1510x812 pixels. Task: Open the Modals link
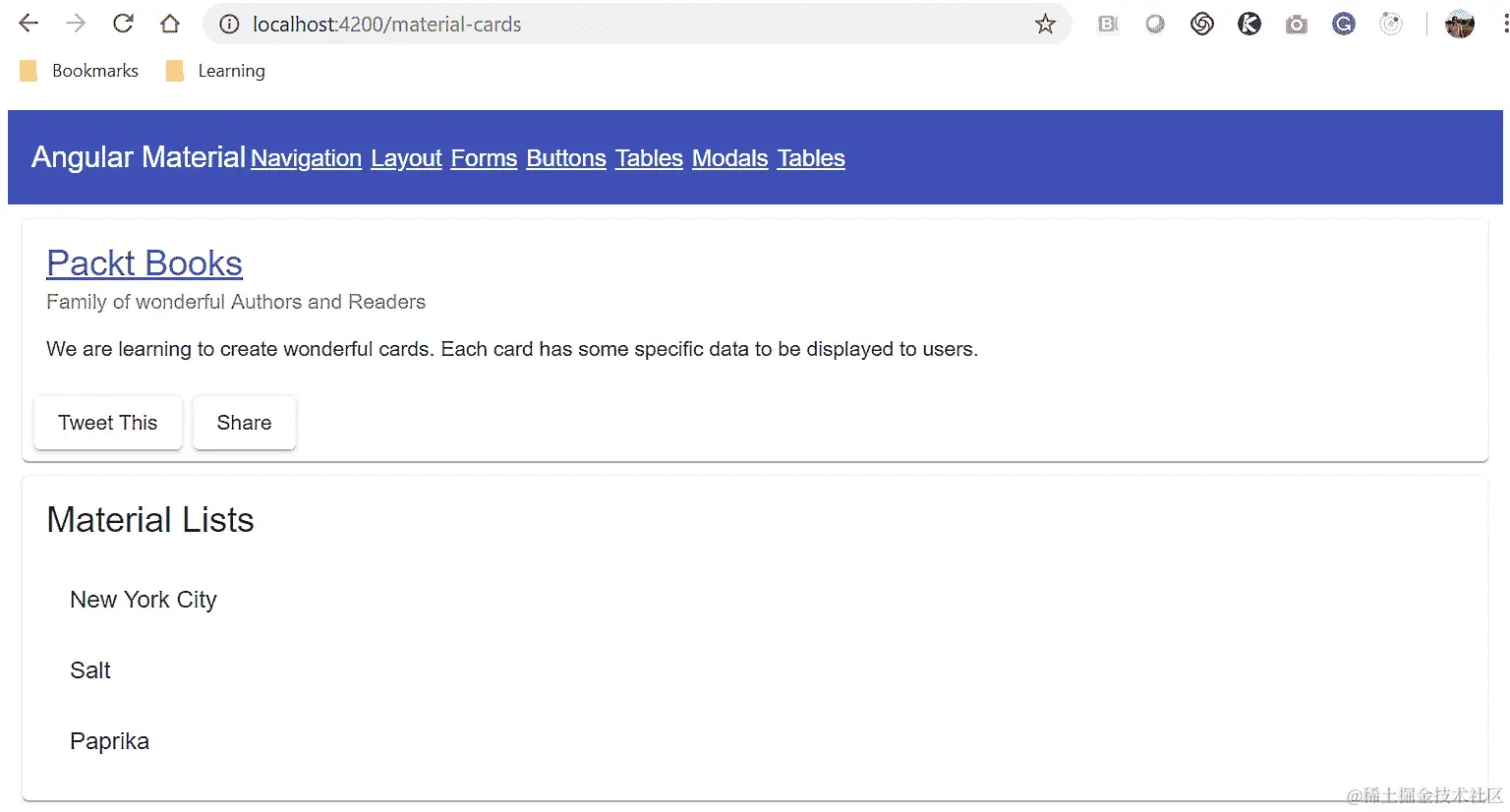coord(729,158)
